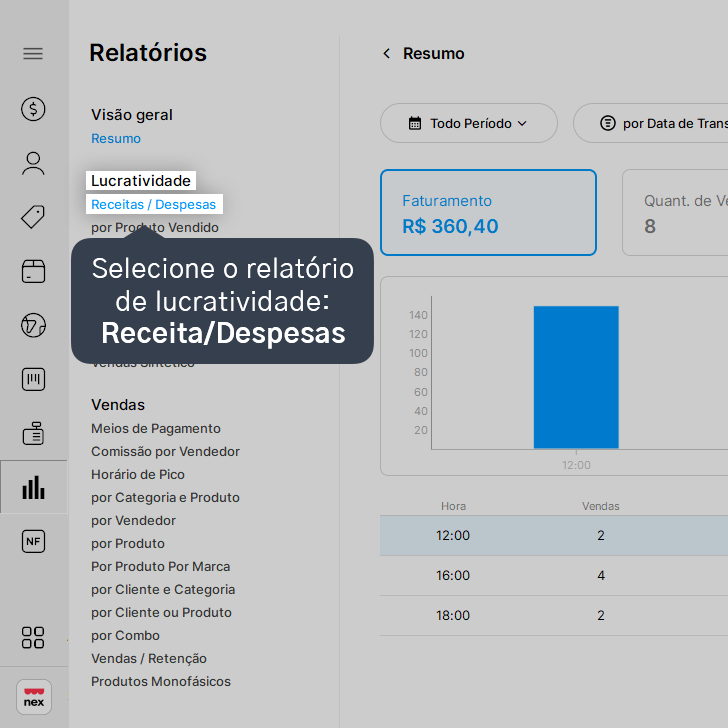Open the Resumo report link
Screen dimensions: 728x728
point(116,138)
